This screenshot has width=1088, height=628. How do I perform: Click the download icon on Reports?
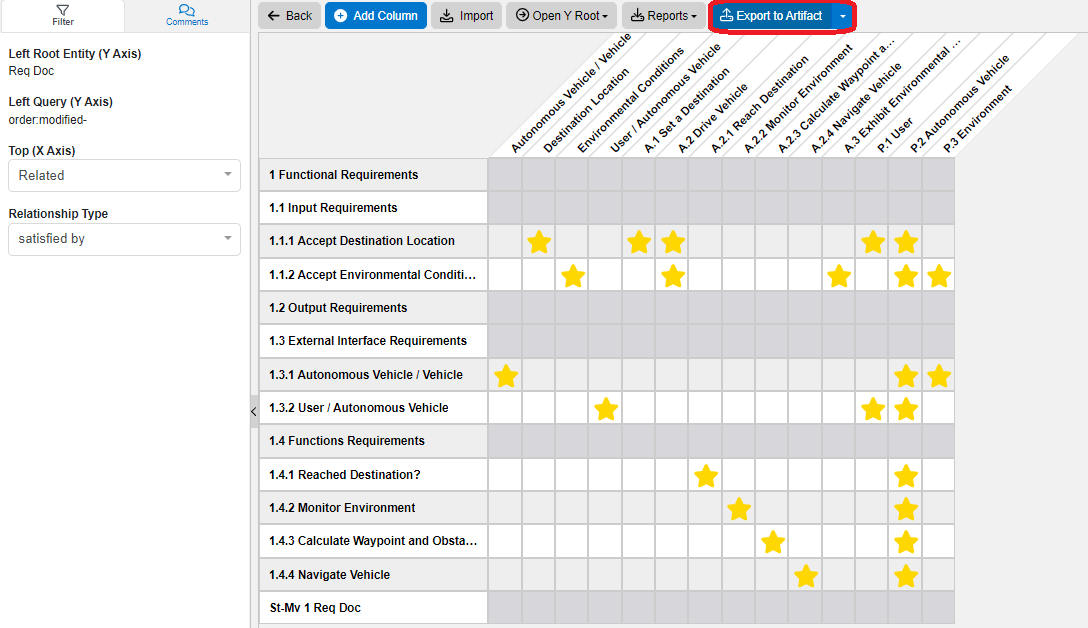tap(640, 16)
